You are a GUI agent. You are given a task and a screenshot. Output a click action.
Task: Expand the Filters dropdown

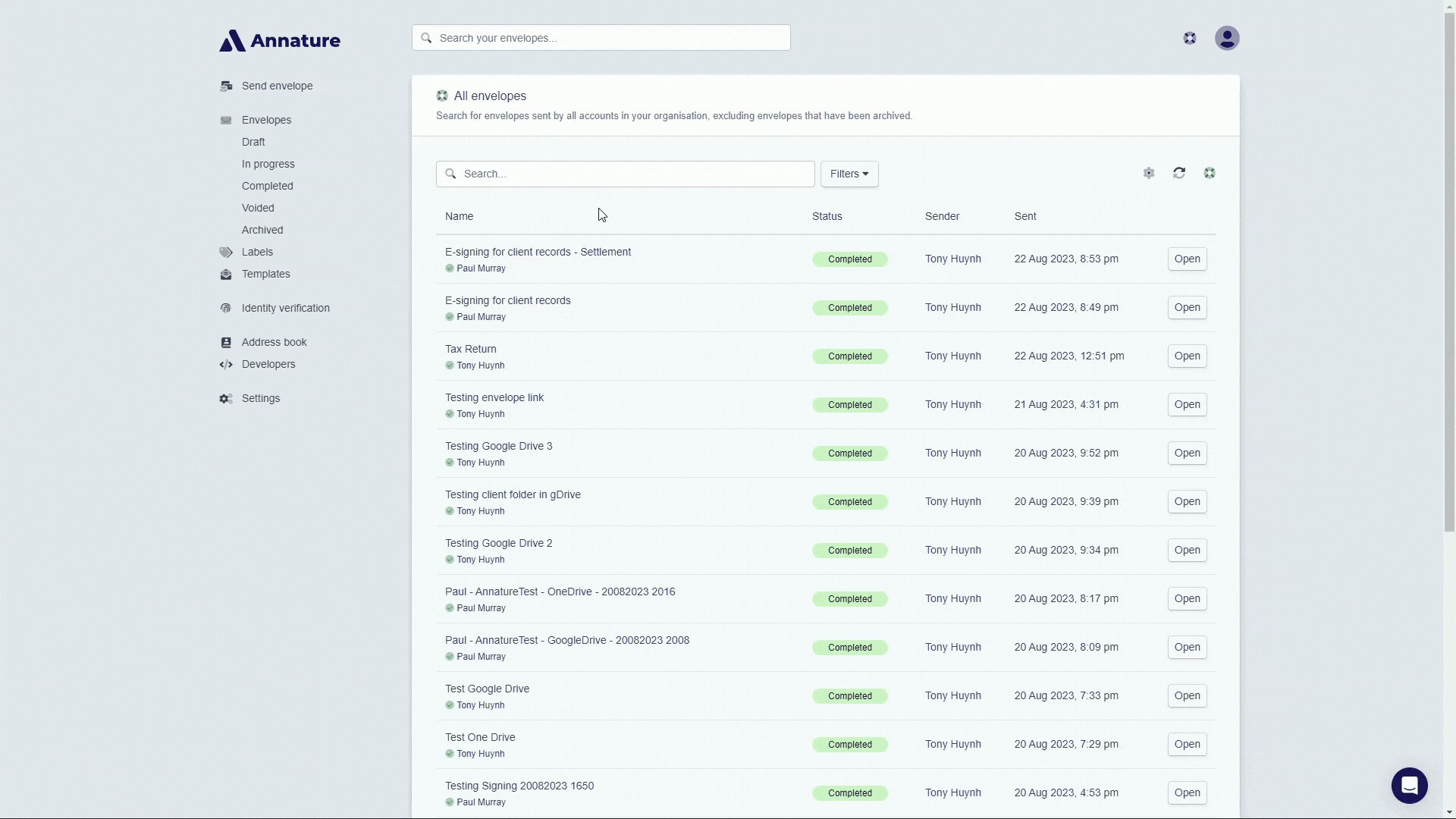[x=849, y=174]
